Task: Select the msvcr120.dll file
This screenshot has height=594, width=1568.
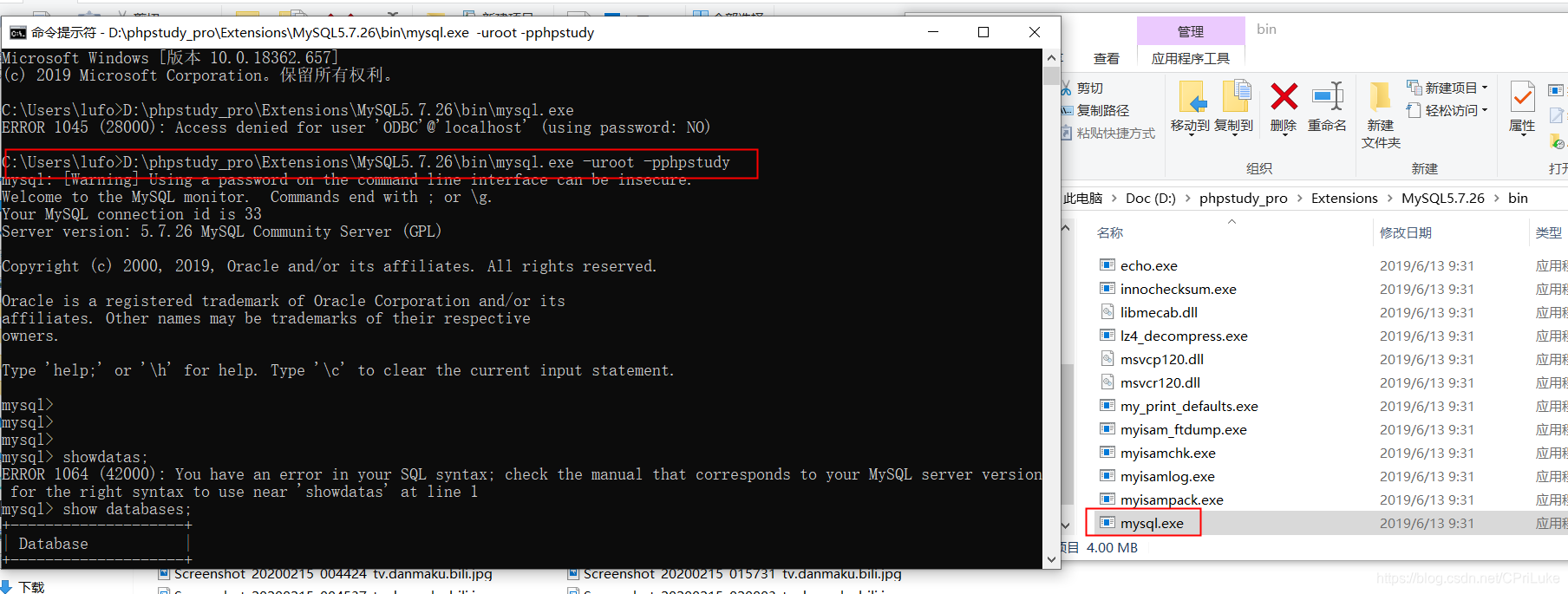Action: point(1160,382)
